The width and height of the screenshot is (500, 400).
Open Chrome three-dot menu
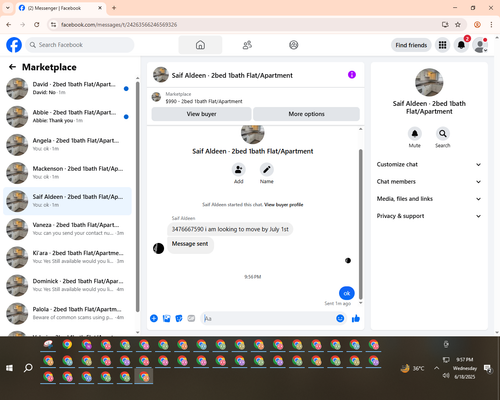point(491,24)
